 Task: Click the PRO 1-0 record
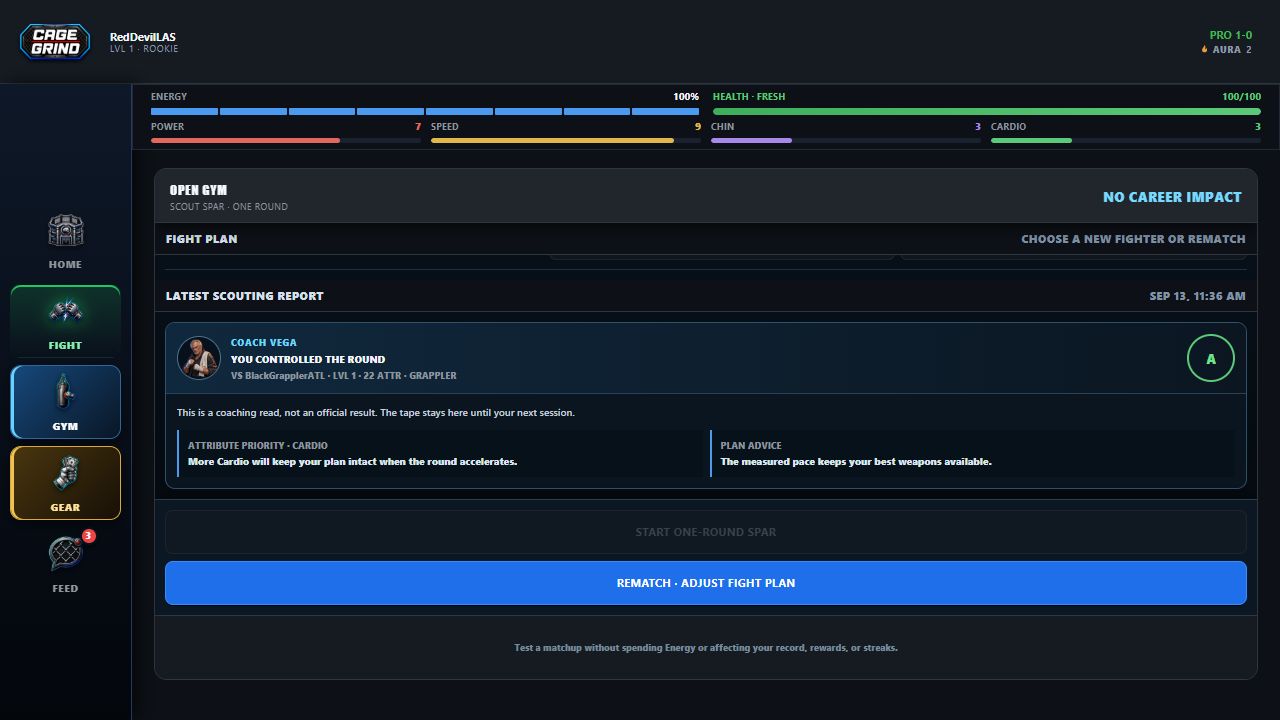[1231, 35]
